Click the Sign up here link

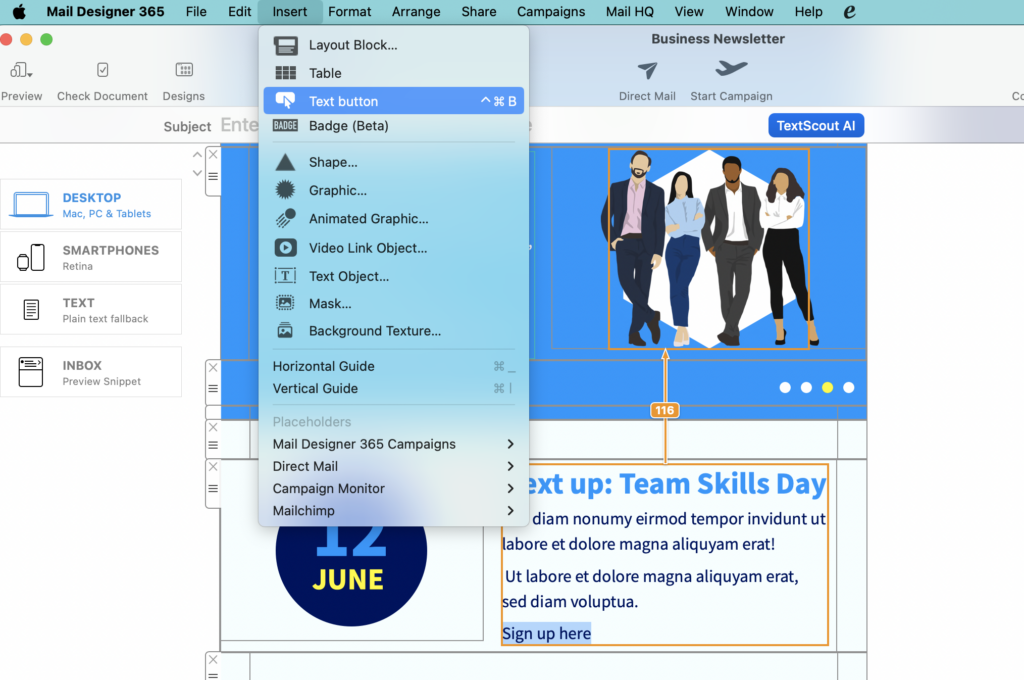(547, 634)
